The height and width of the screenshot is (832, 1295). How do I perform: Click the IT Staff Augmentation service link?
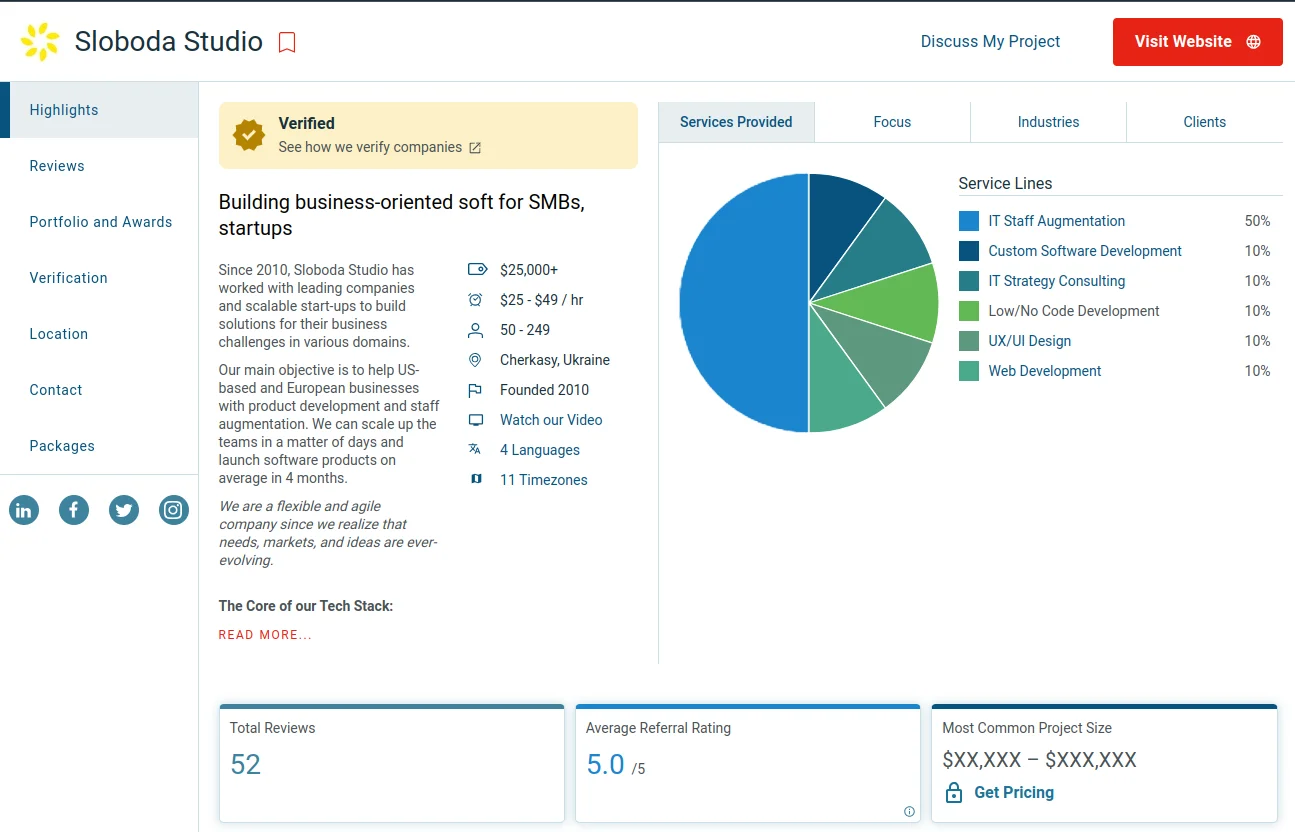[1056, 221]
